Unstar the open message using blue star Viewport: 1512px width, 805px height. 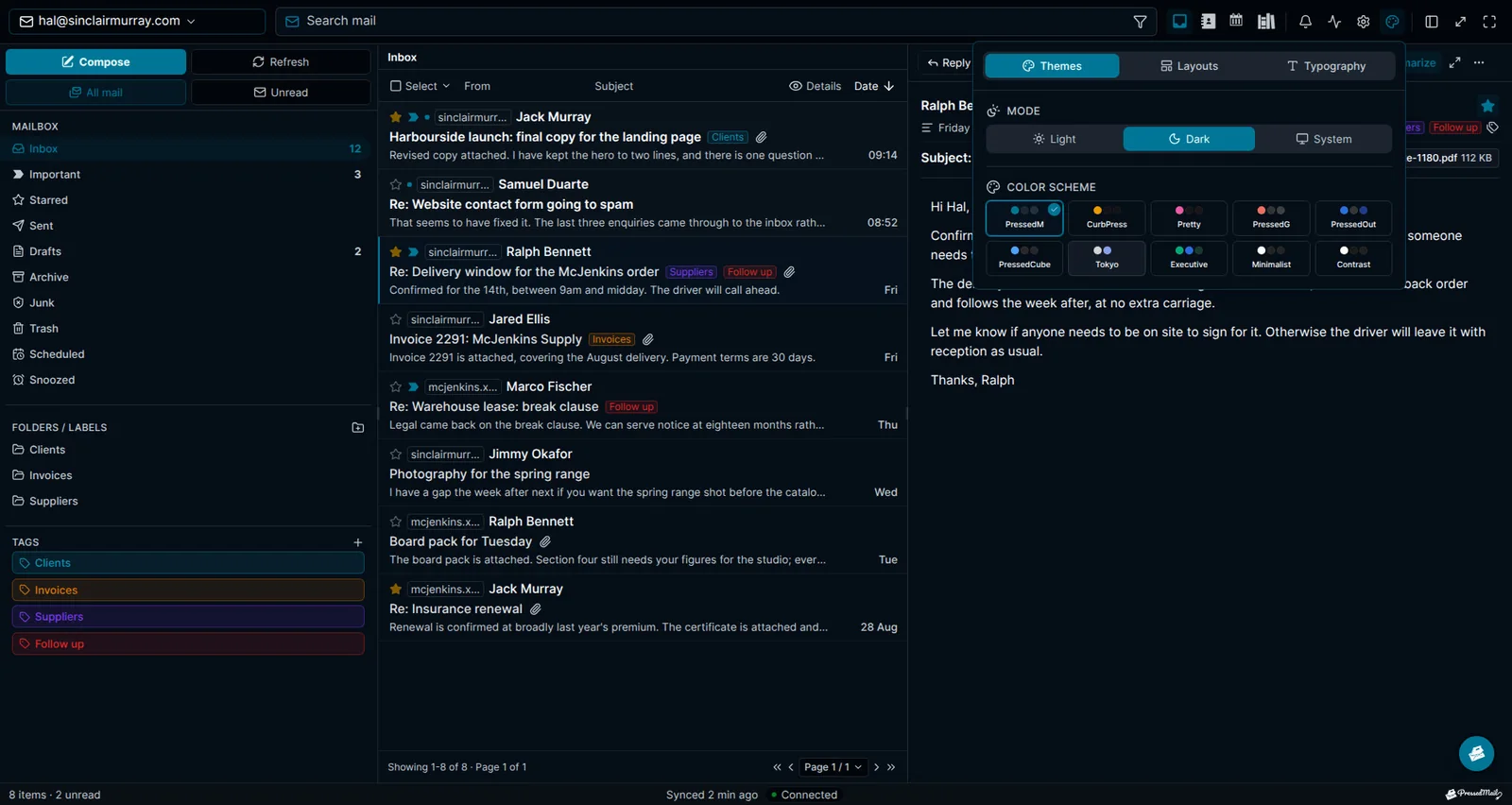pos(1487,105)
